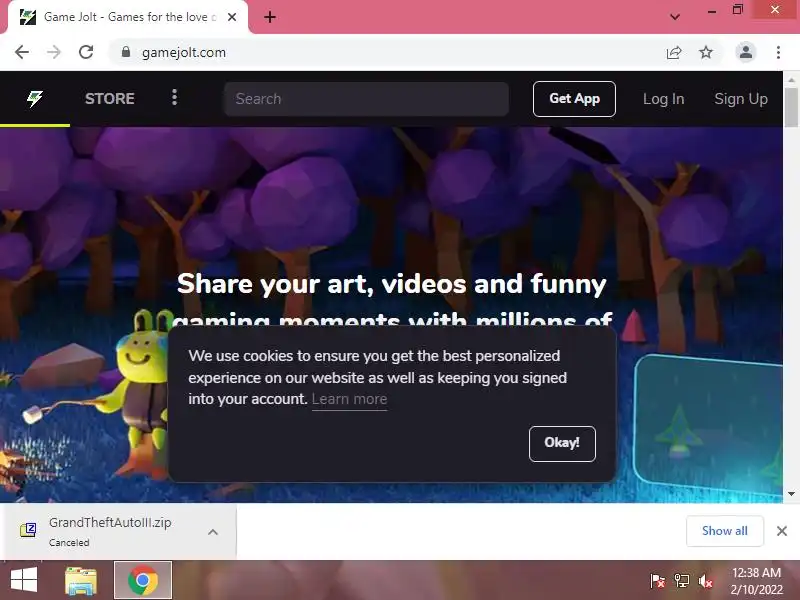The height and width of the screenshot is (600, 800).
Task: Accept cookies with the Okay! button
Action: click(562, 443)
